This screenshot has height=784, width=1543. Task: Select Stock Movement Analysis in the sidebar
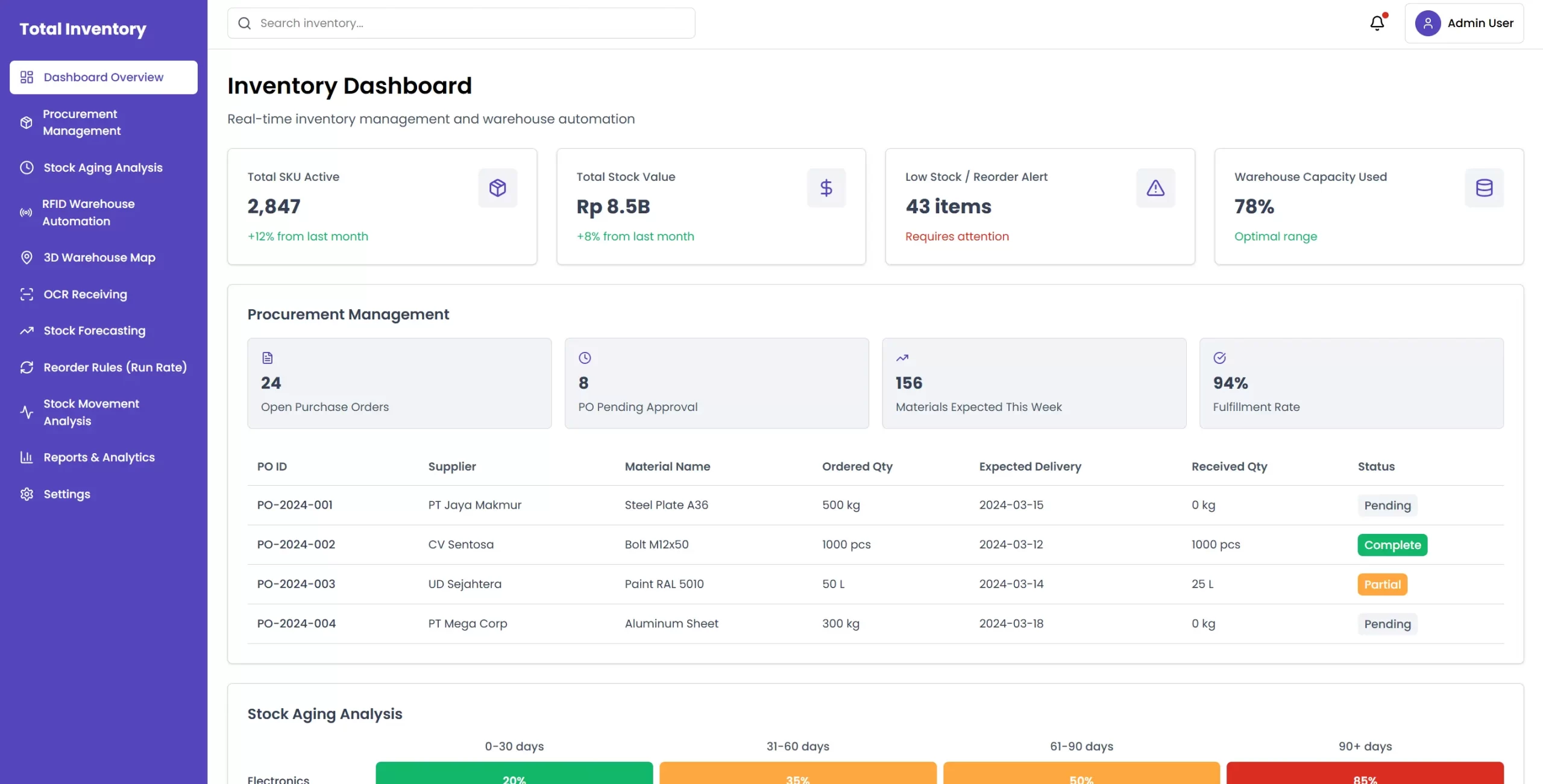point(90,412)
